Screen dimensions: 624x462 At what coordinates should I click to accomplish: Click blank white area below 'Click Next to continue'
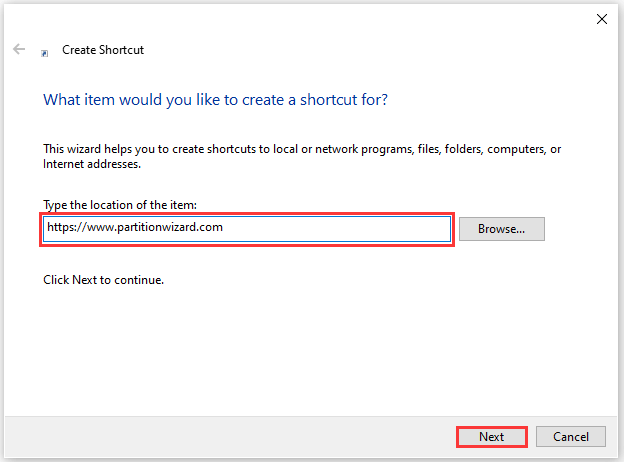coord(300,350)
